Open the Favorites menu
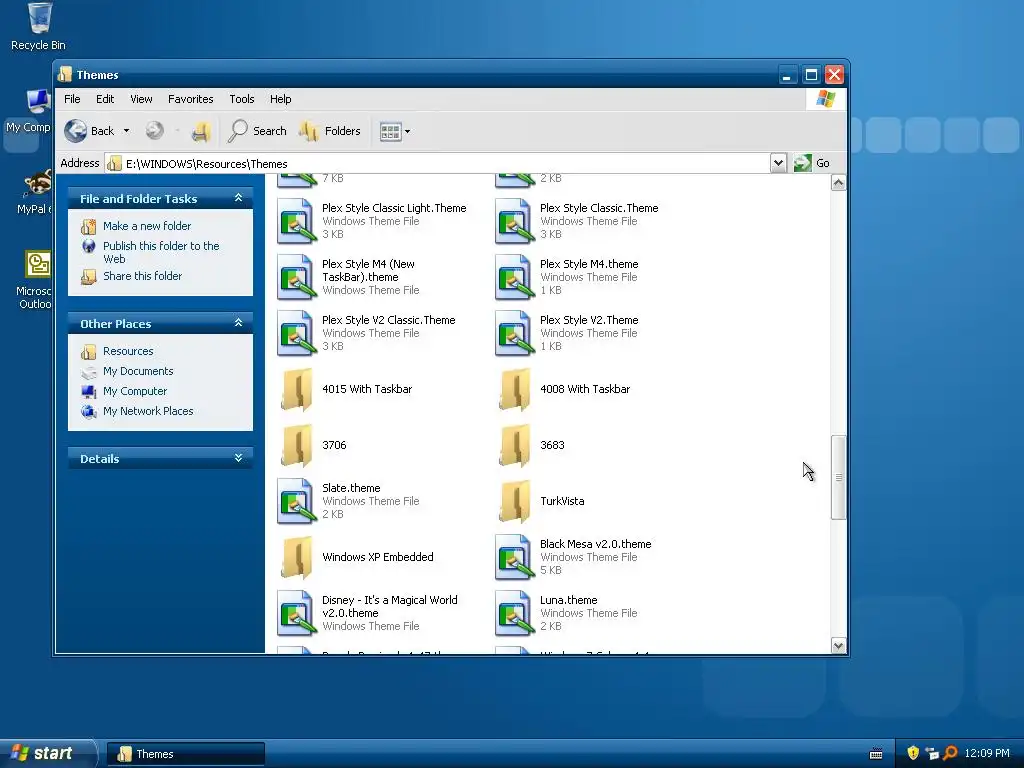Image resolution: width=1024 pixels, height=768 pixels. coord(191,99)
